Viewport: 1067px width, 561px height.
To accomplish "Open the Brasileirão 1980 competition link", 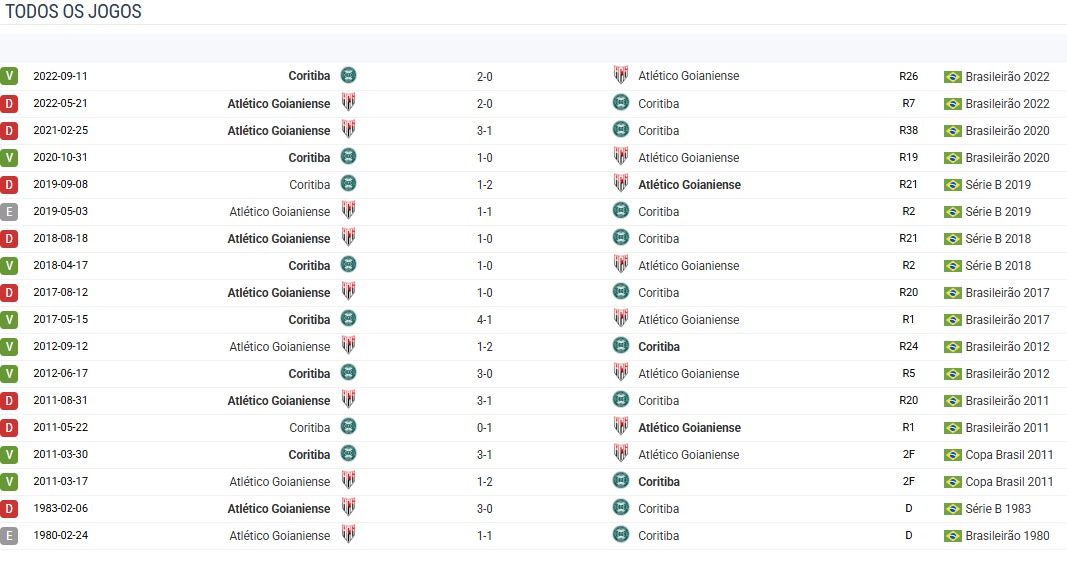I will pyautogui.click(x=1007, y=536).
